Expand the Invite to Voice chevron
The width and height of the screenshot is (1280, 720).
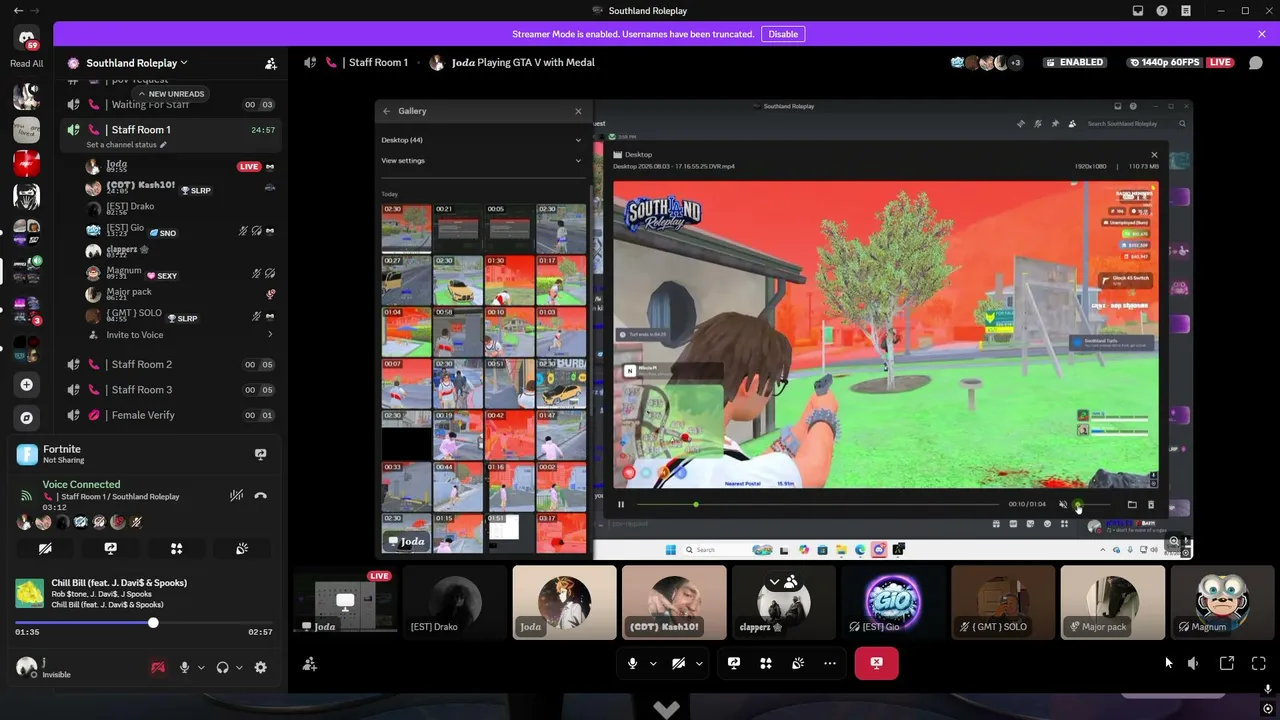coord(270,335)
